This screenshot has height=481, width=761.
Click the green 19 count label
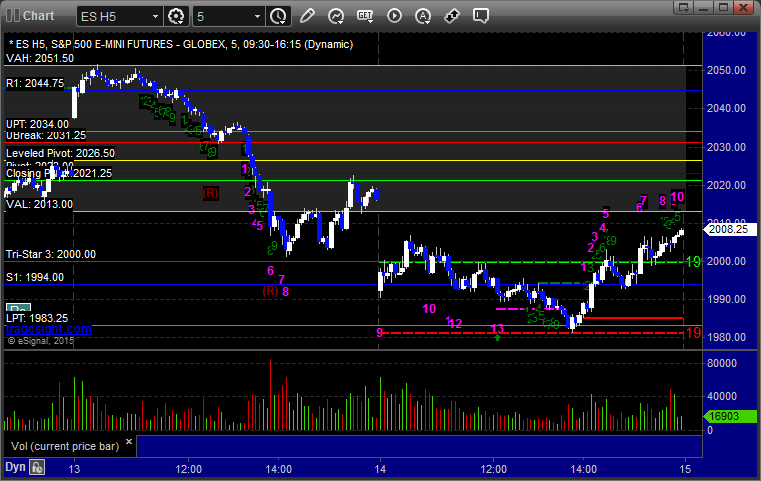(x=693, y=262)
